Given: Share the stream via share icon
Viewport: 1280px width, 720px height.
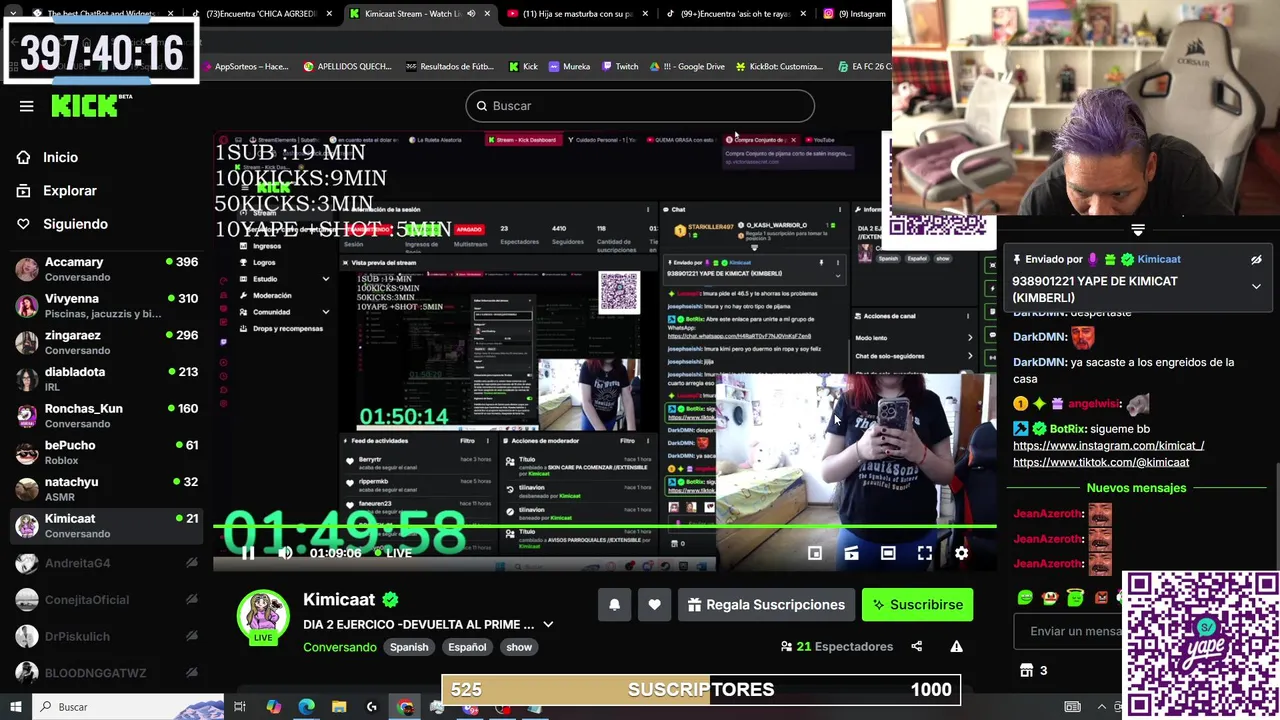Looking at the screenshot, I should point(917,647).
